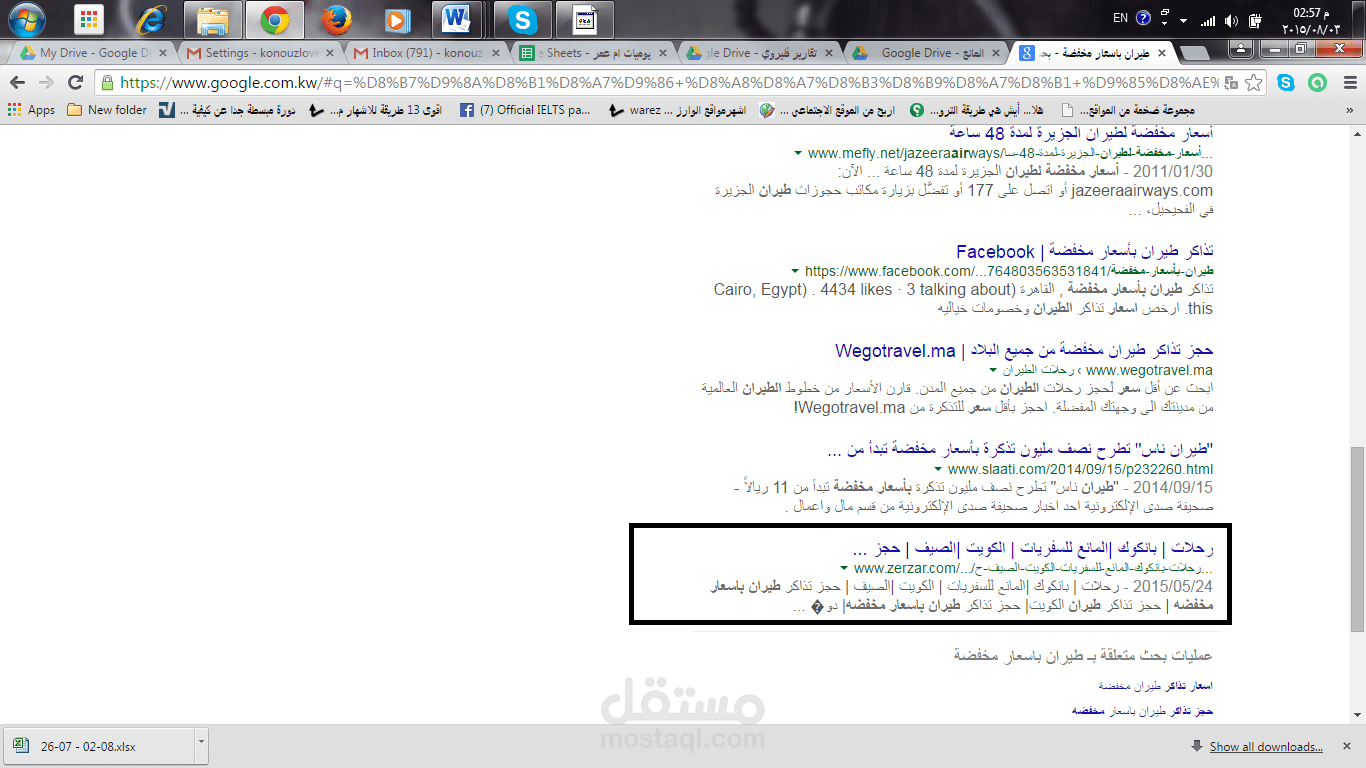Open the Wegotravel.ma search result title

[1024, 351]
